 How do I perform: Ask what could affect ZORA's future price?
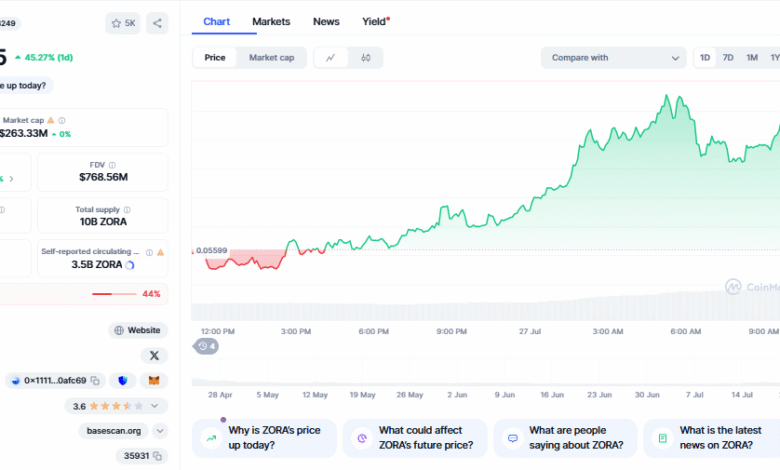[415, 438]
